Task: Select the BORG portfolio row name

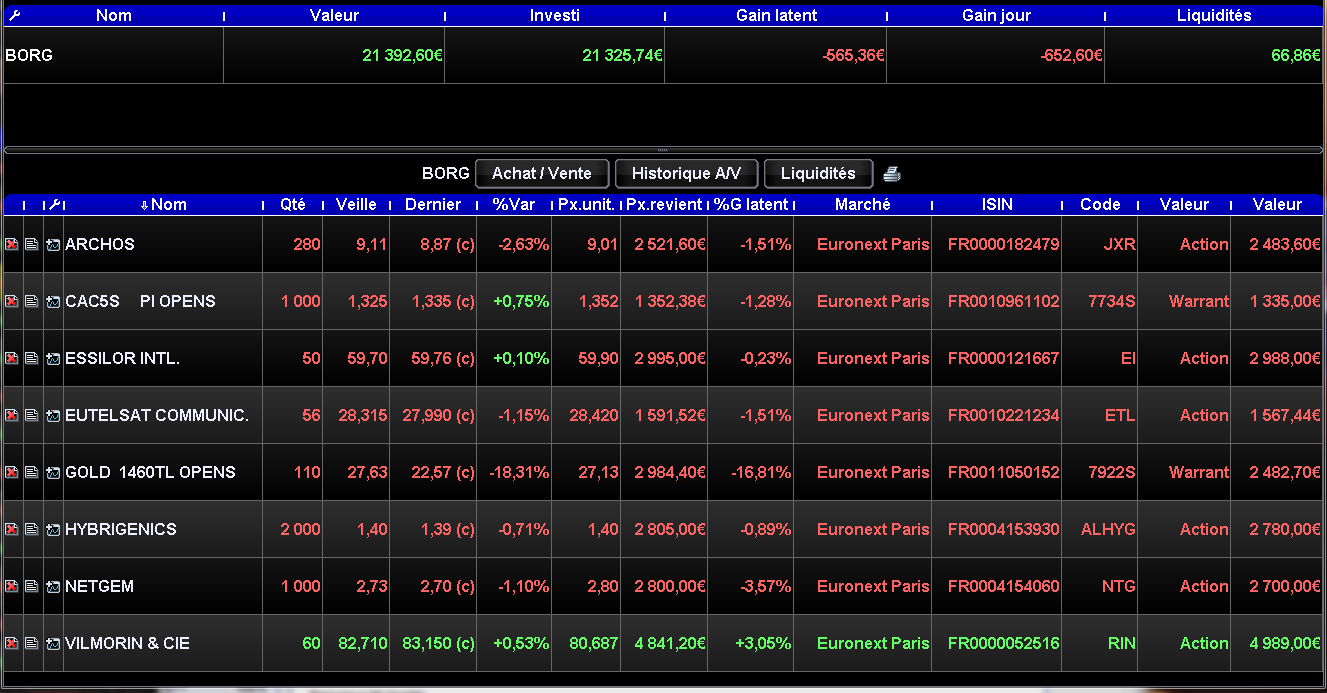Action: pos(29,55)
